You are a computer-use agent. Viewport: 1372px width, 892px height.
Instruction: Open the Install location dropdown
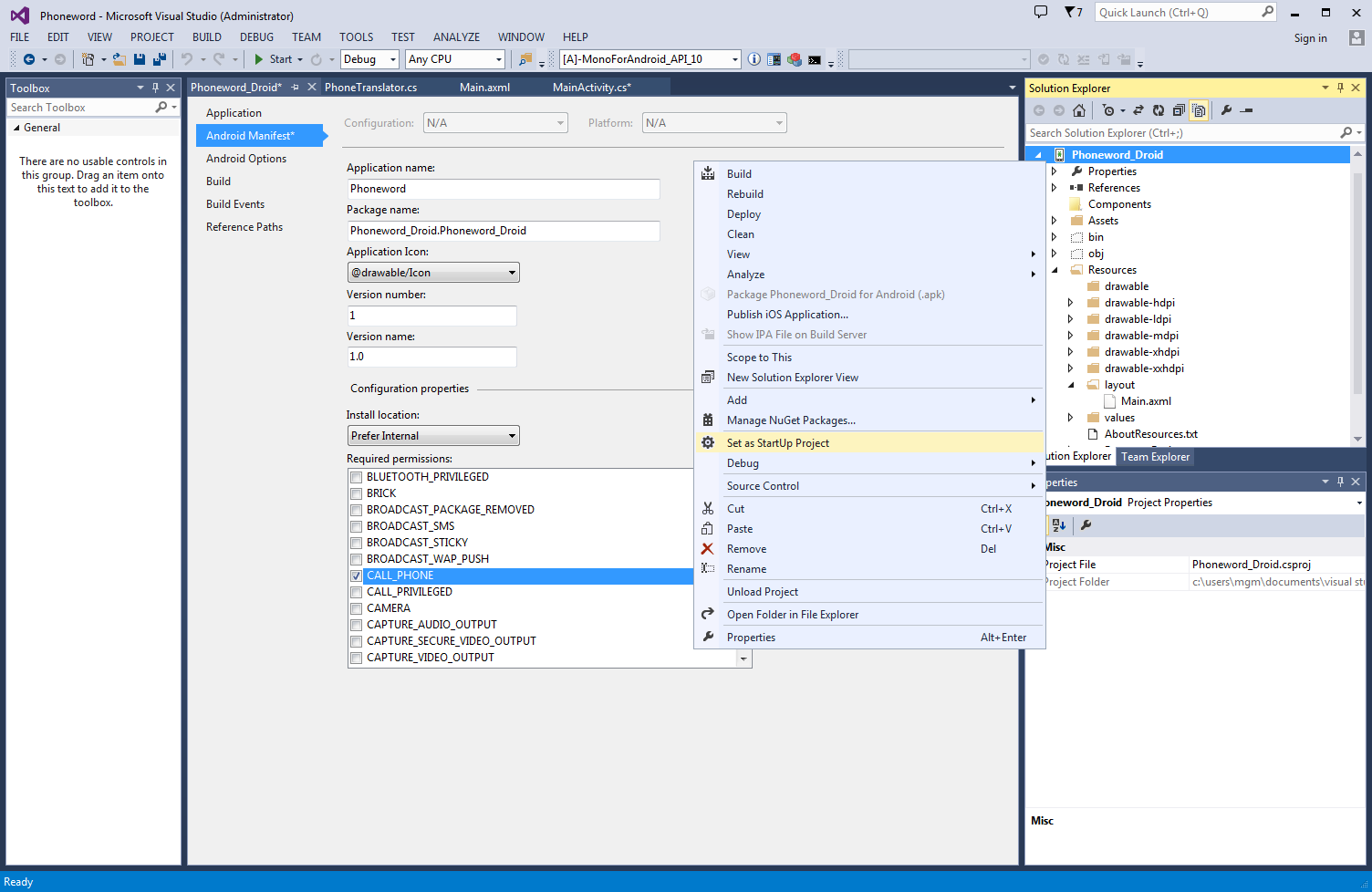point(433,436)
